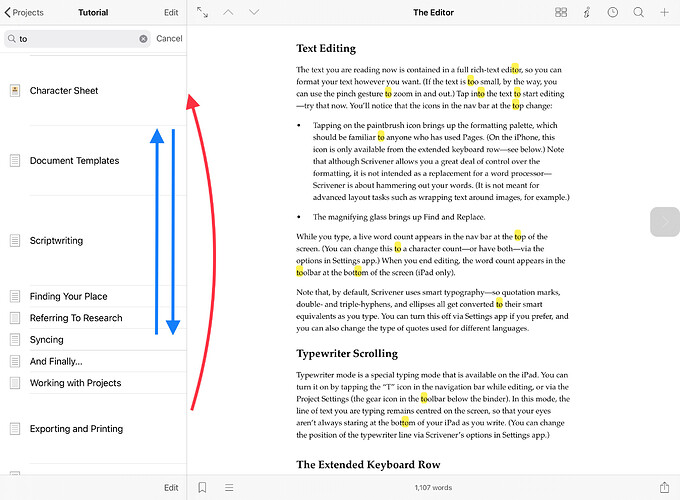Image resolution: width=680 pixels, height=500 pixels.
Task: Click Document Templates page icon
Action: point(15,160)
